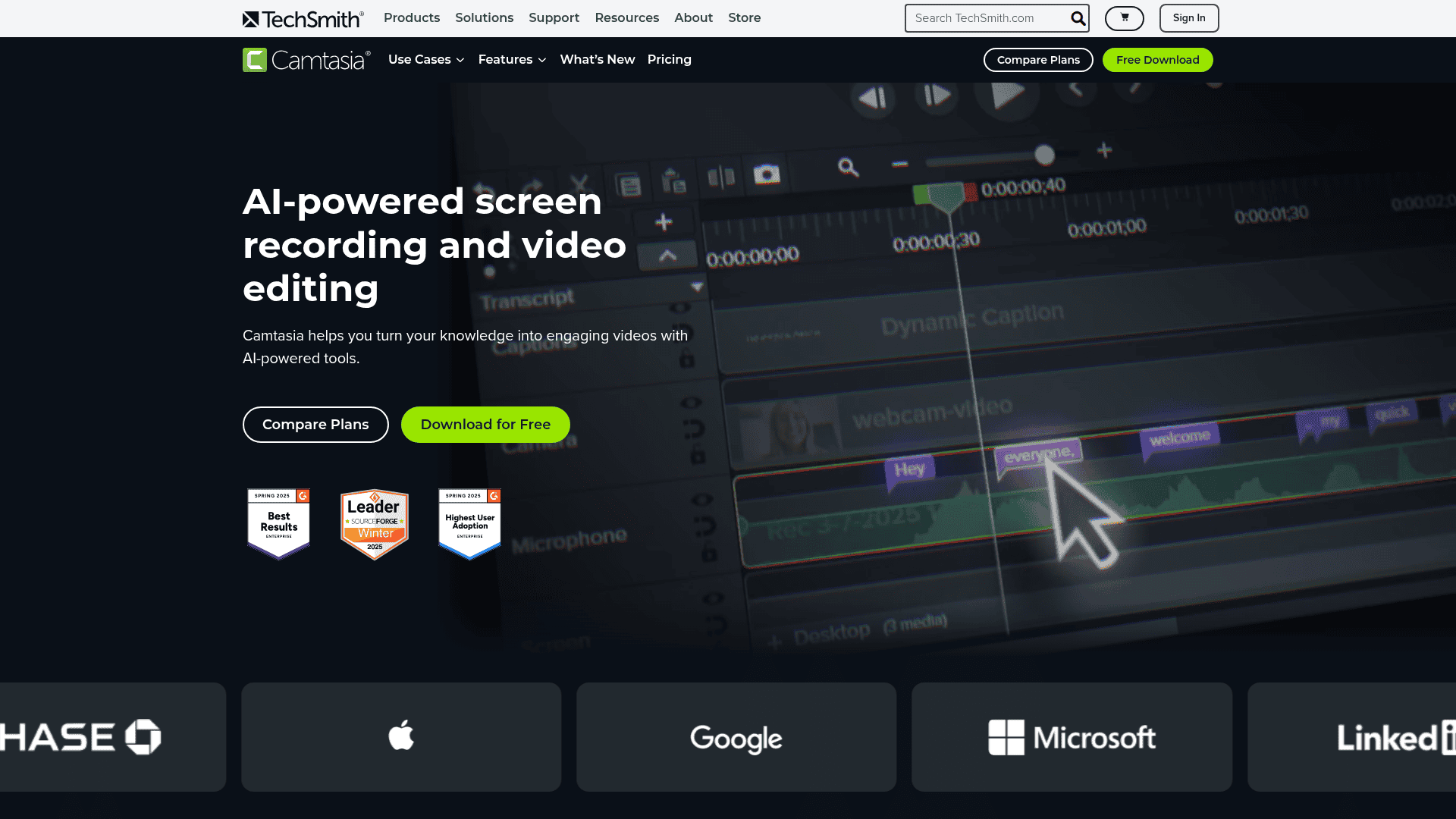Click the Apple logo card
This screenshot has width=1456, height=819.
[401, 736]
